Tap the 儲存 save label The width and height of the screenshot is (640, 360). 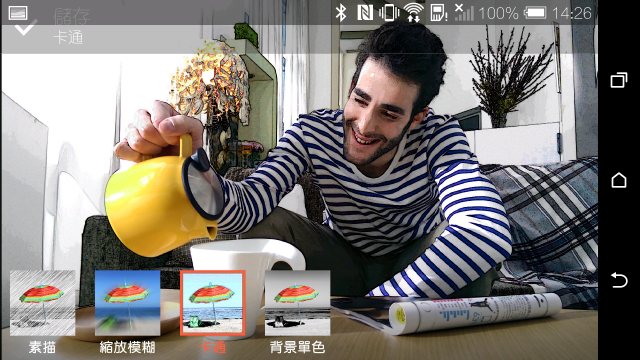(x=71, y=16)
